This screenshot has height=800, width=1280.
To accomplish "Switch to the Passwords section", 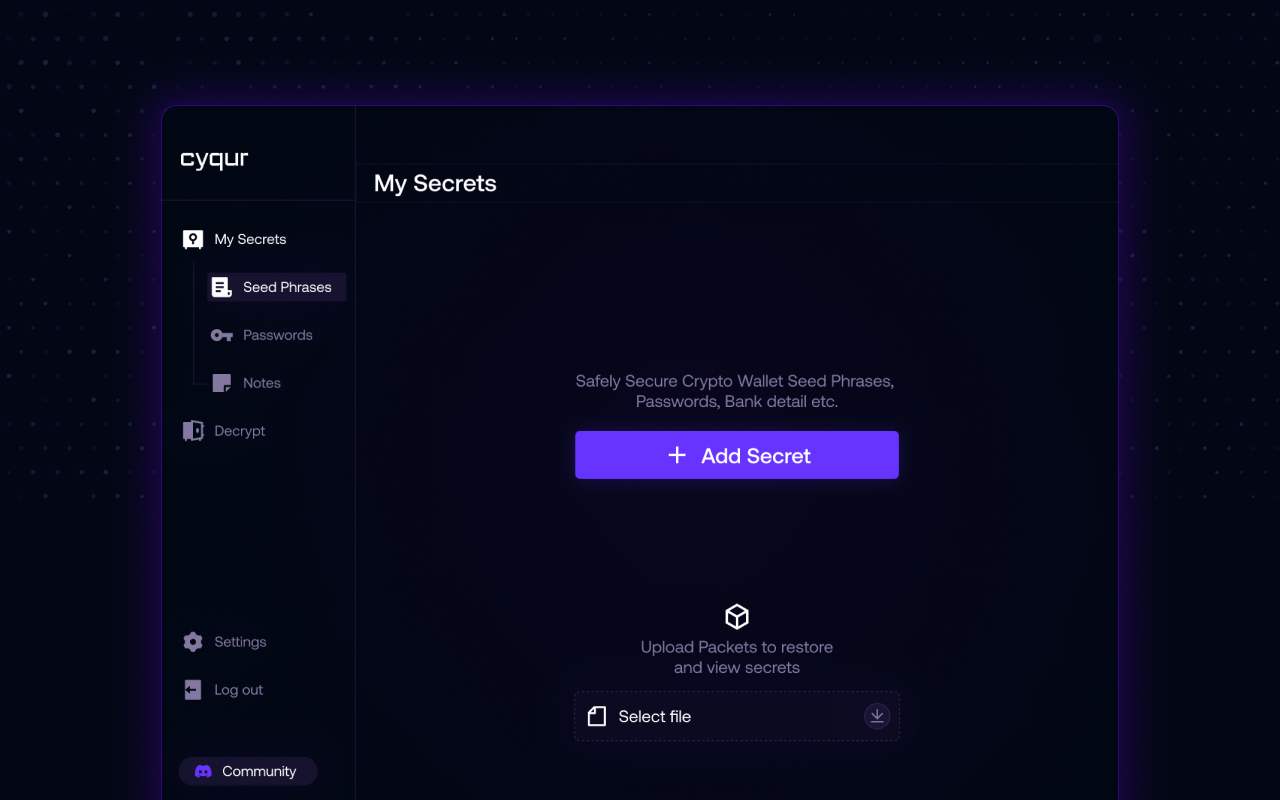I will pyautogui.click(x=277, y=335).
